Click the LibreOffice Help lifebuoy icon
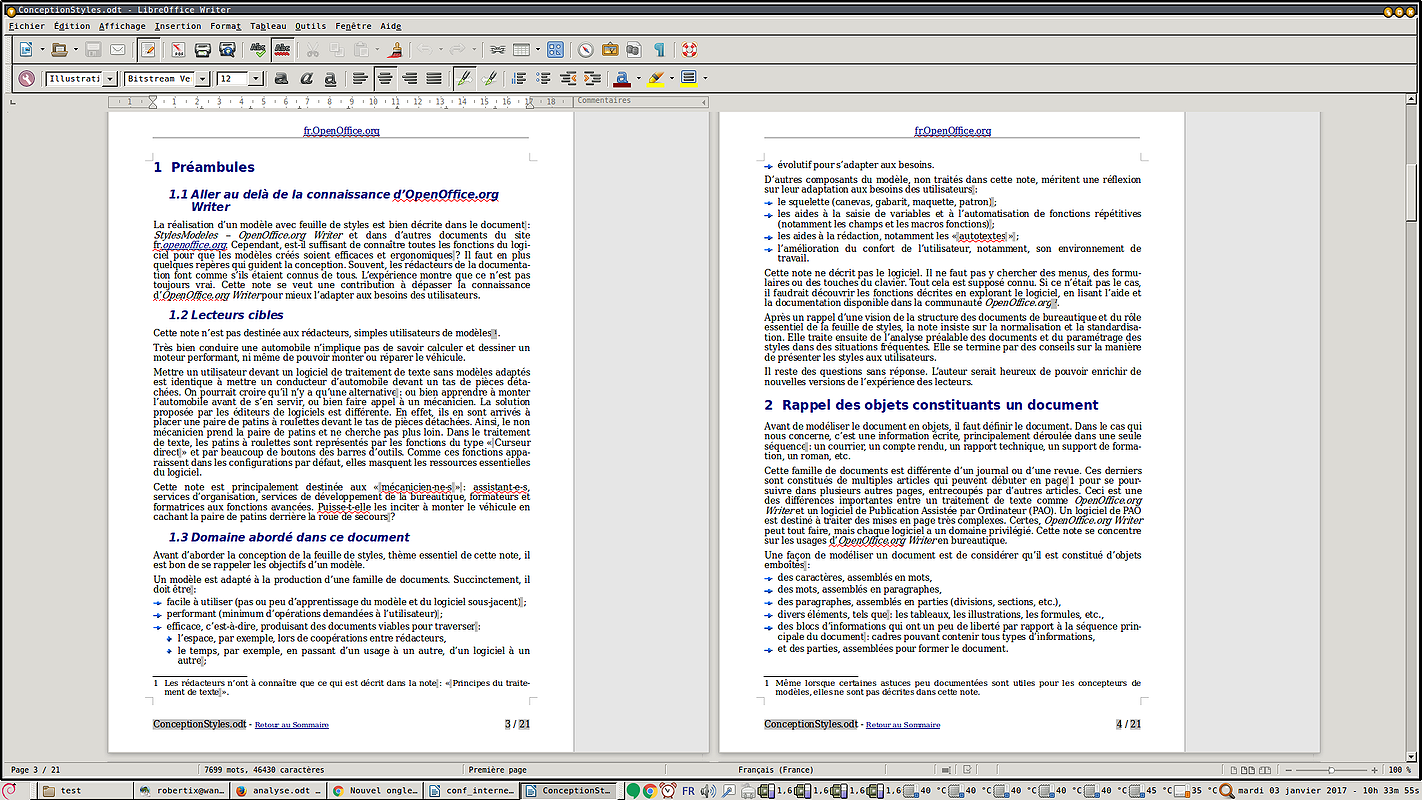The width and height of the screenshot is (1422, 800). click(x=688, y=49)
